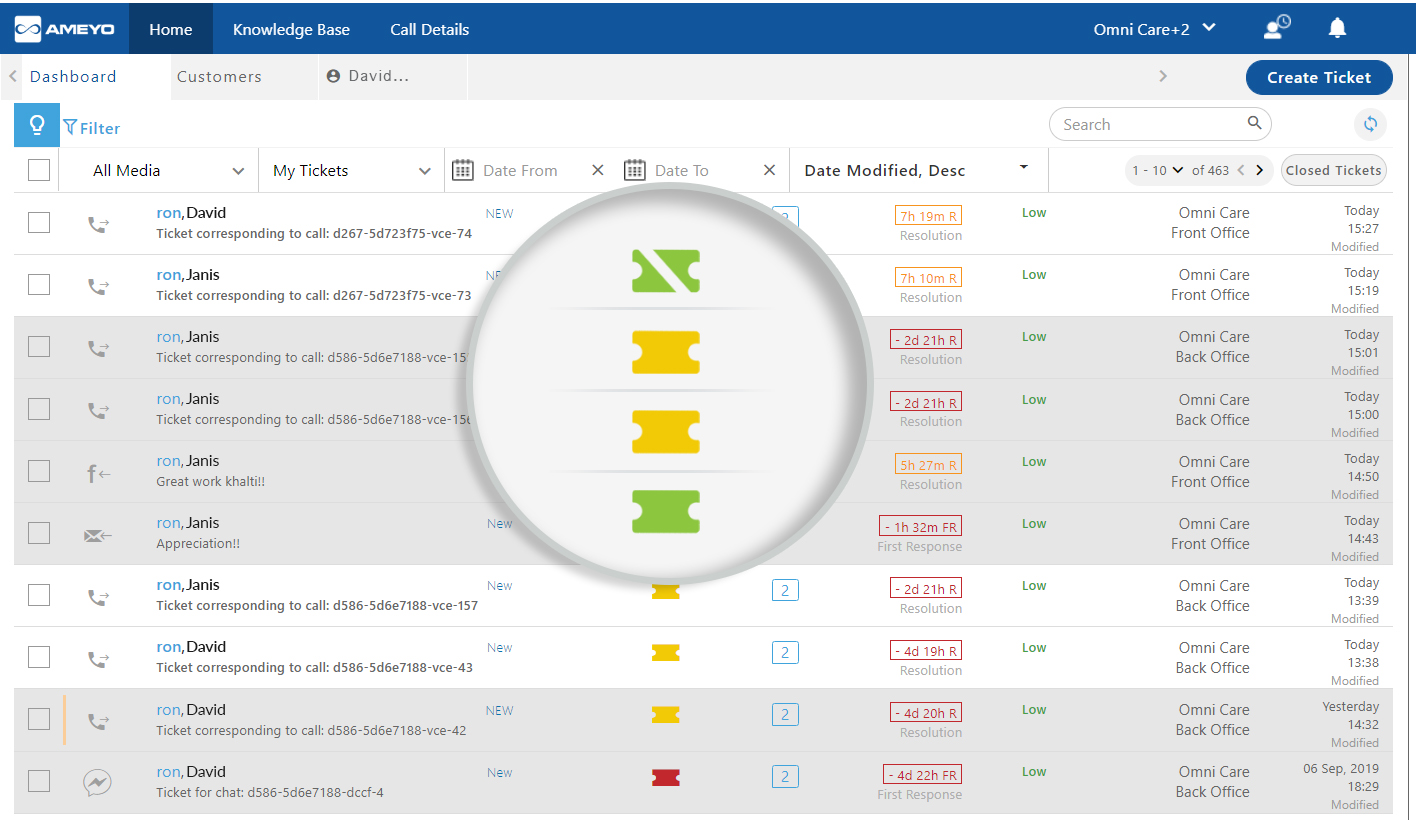Toggle the select-all tickets checkbox

[x=39, y=170]
